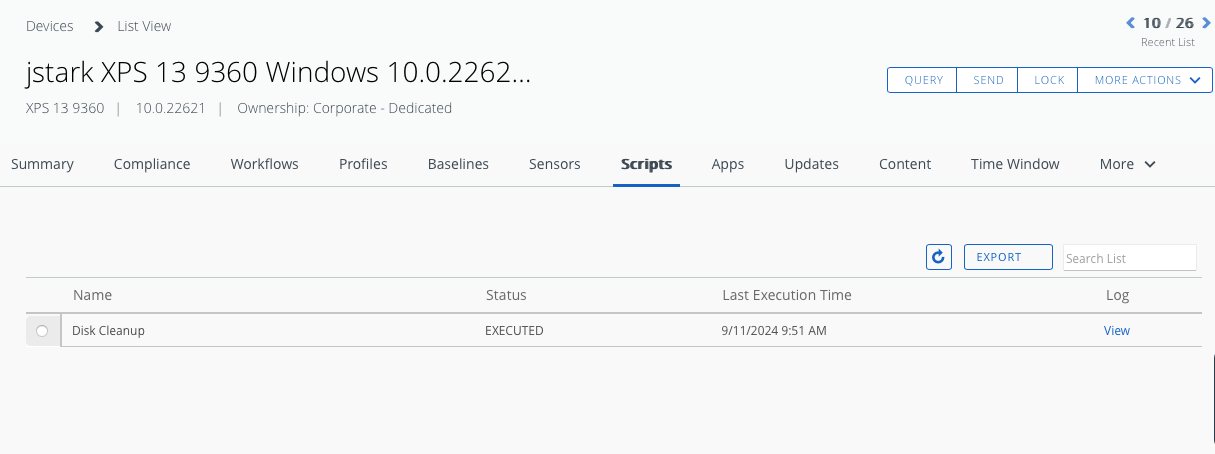This screenshot has height=454, width=1215.
Task: Go to previous device arrow
Action: pos(1131,23)
